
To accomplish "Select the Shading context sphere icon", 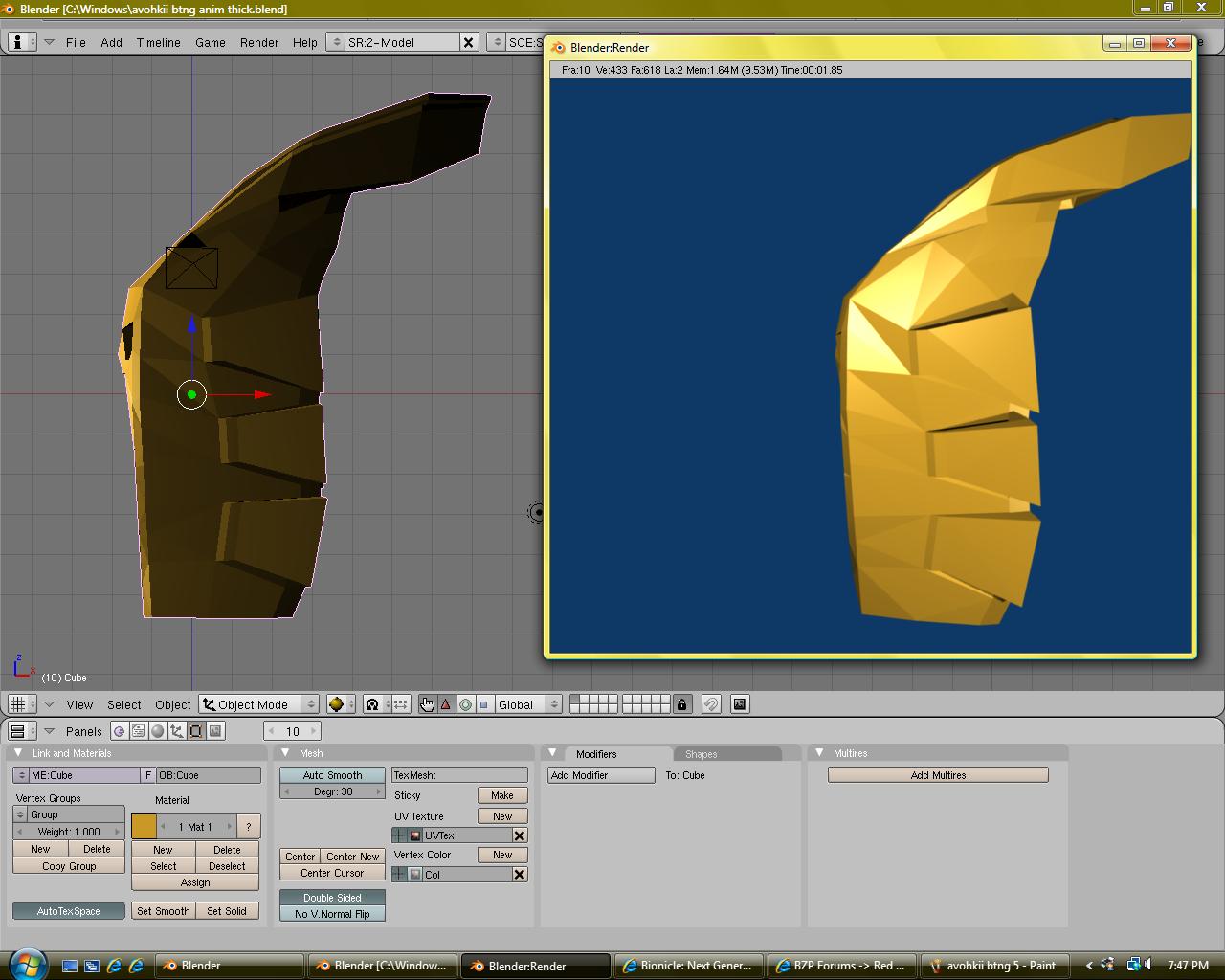I will click(158, 731).
